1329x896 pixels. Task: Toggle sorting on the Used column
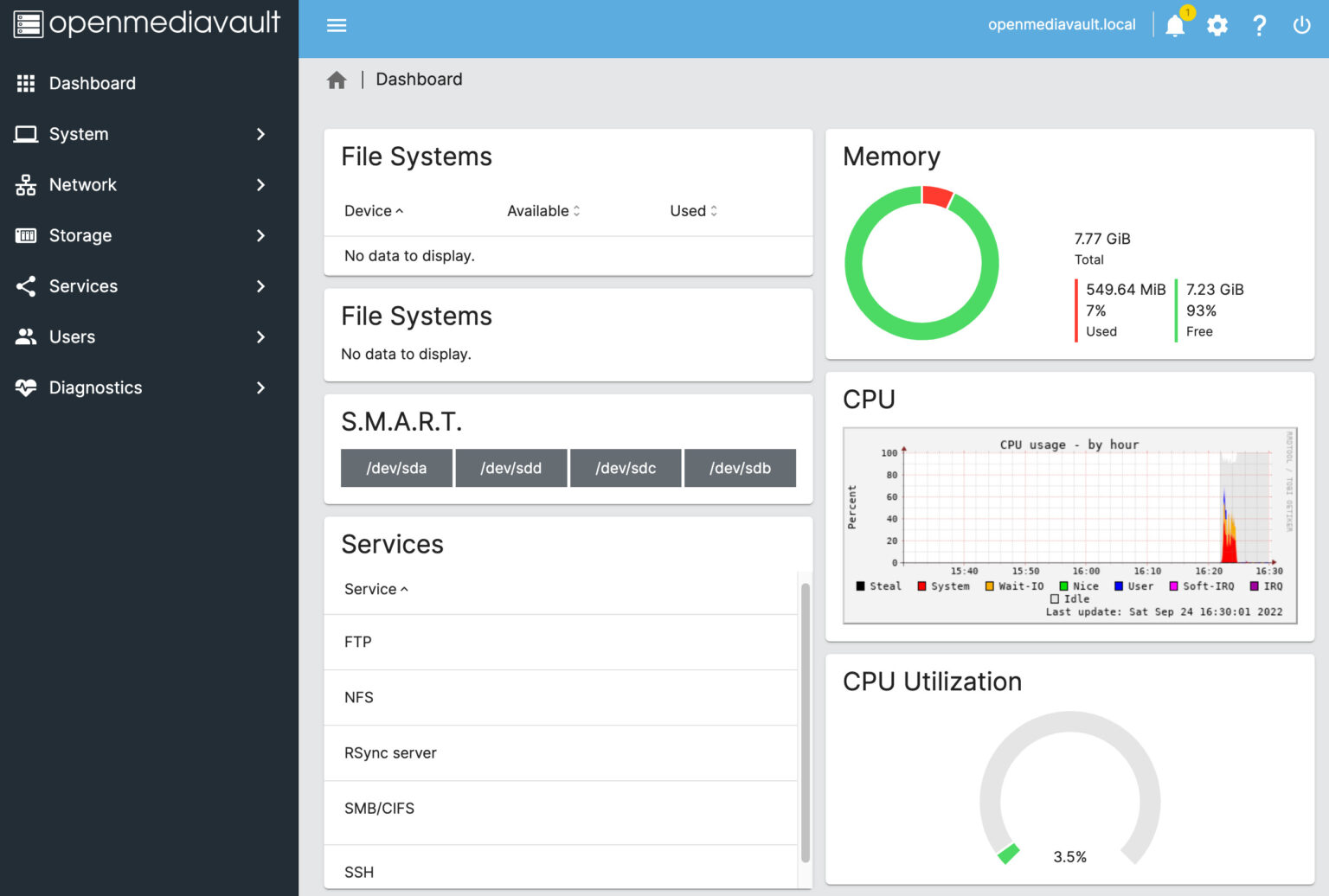click(x=692, y=210)
